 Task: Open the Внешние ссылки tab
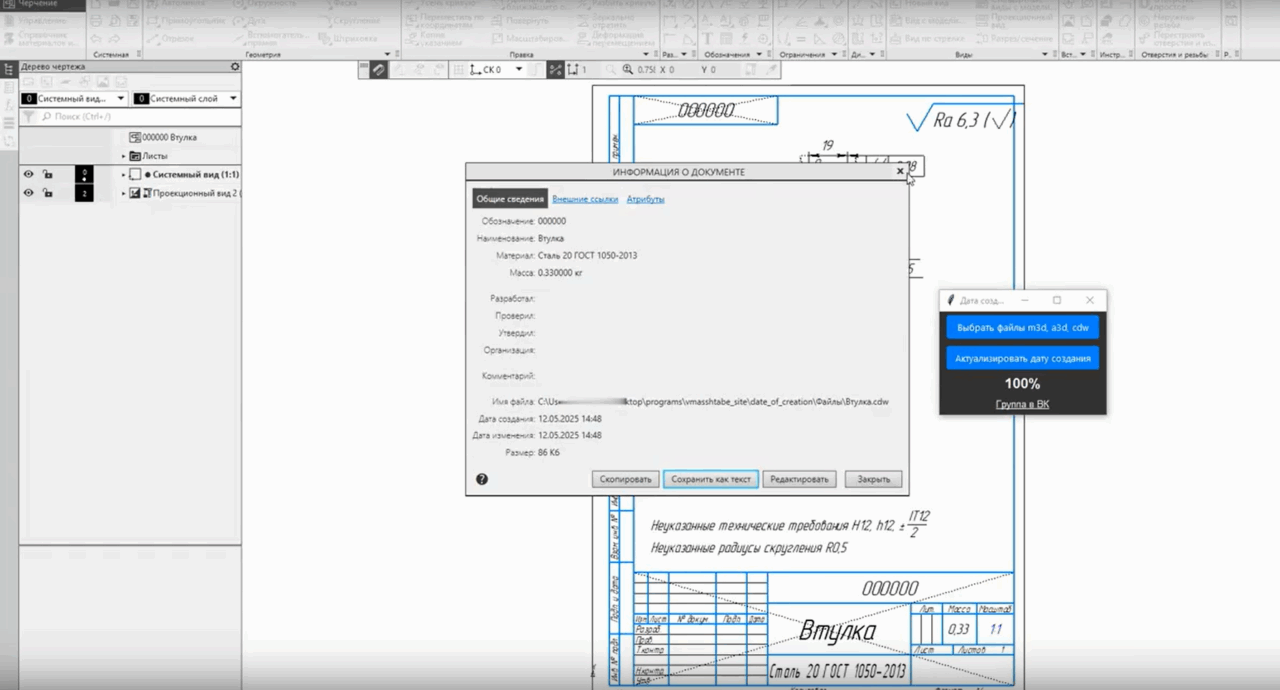click(x=585, y=199)
